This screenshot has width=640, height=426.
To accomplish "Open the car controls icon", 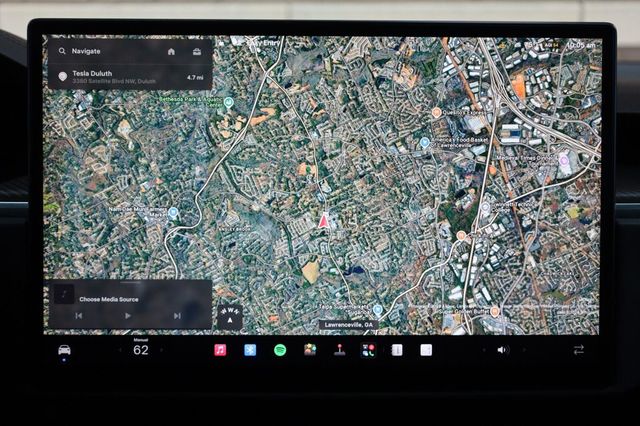I will (x=64, y=350).
